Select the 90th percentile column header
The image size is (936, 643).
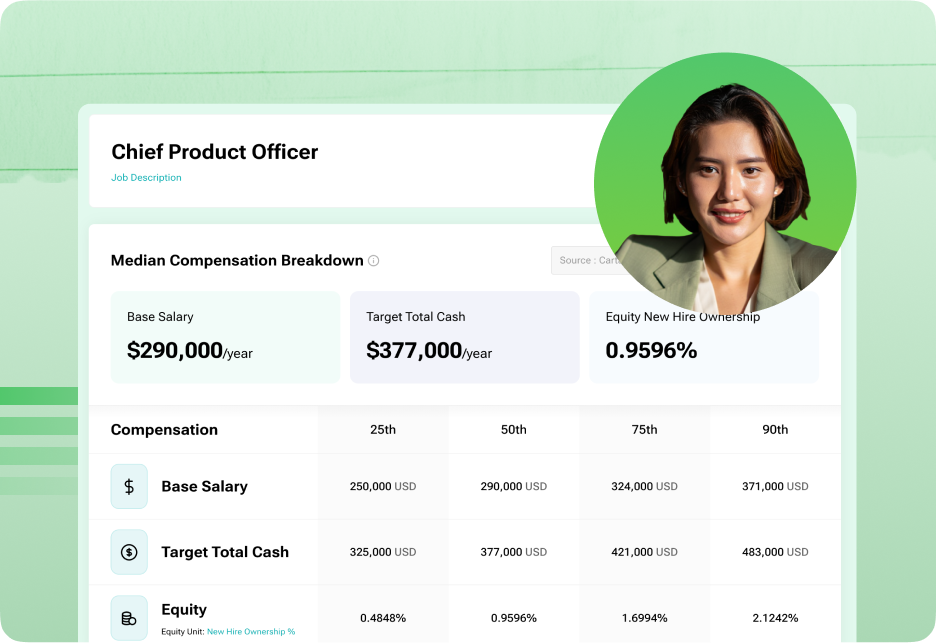[x=775, y=430]
